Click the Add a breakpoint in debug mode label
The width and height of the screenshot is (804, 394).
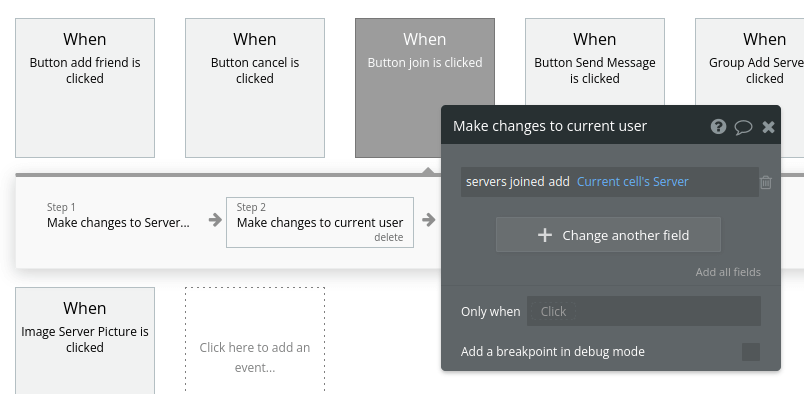(x=552, y=352)
